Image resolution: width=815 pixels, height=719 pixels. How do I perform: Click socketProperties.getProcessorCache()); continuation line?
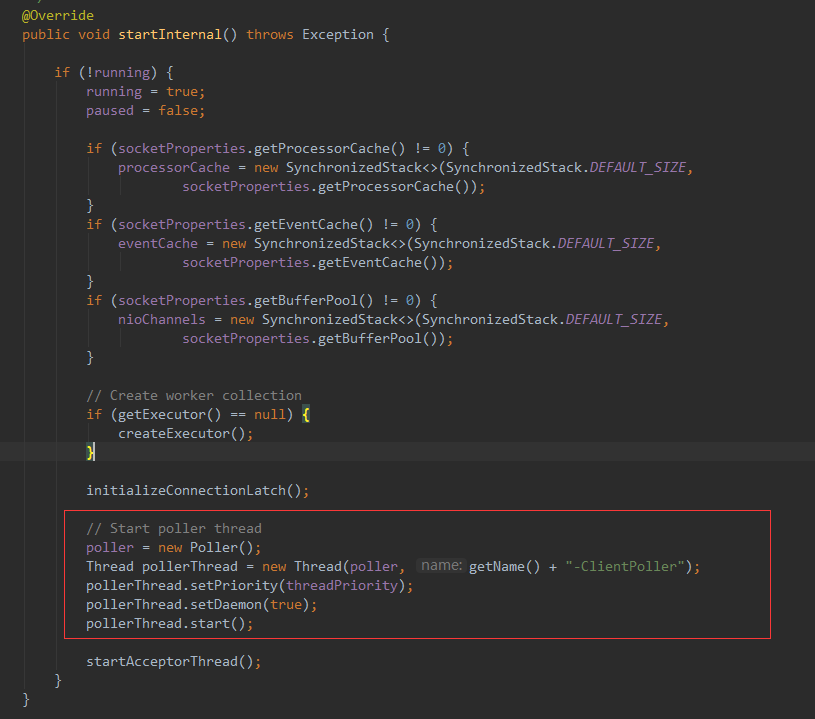[x=334, y=187]
